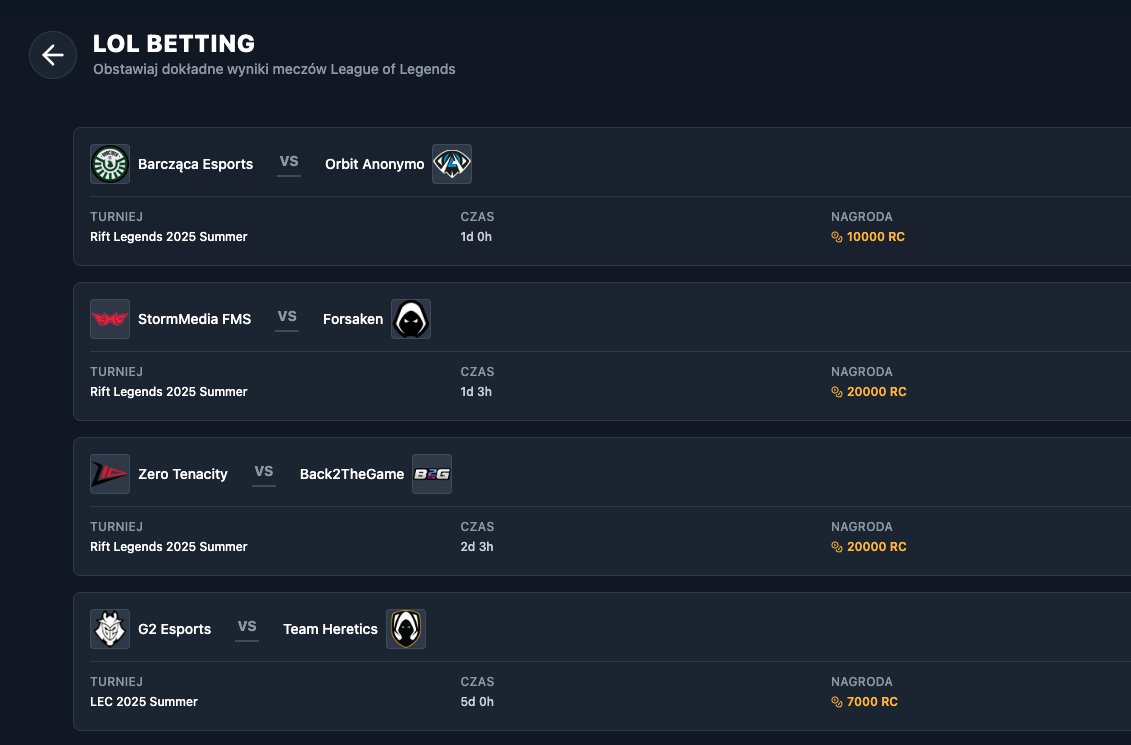This screenshot has height=745, width=1131.
Task: Select the Zero Tenacity team logo
Action: [110, 474]
